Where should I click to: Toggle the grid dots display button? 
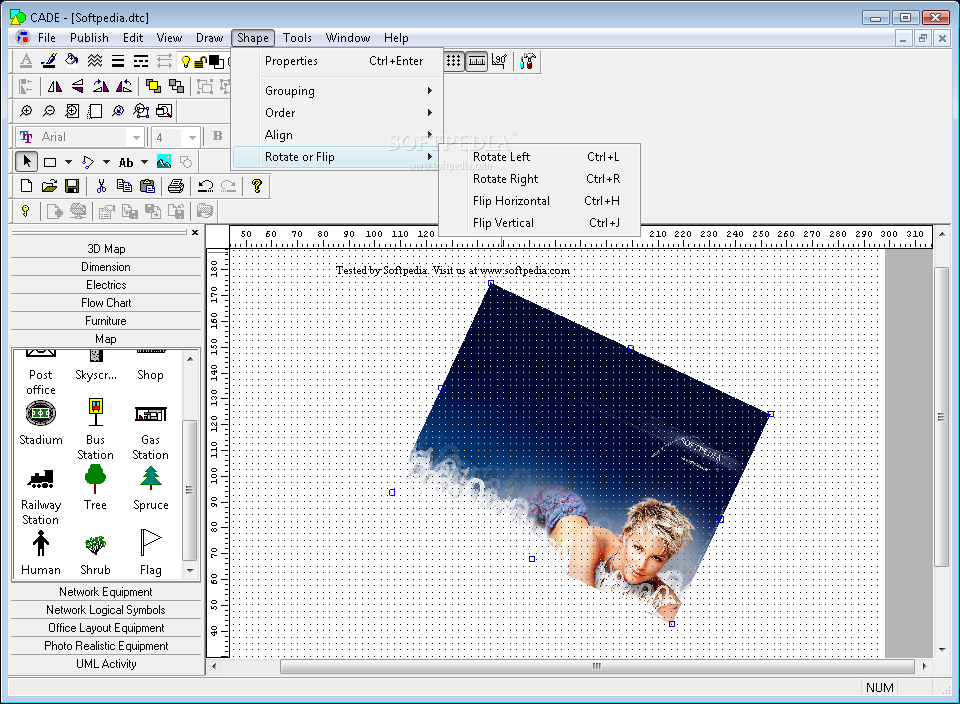tap(453, 61)
